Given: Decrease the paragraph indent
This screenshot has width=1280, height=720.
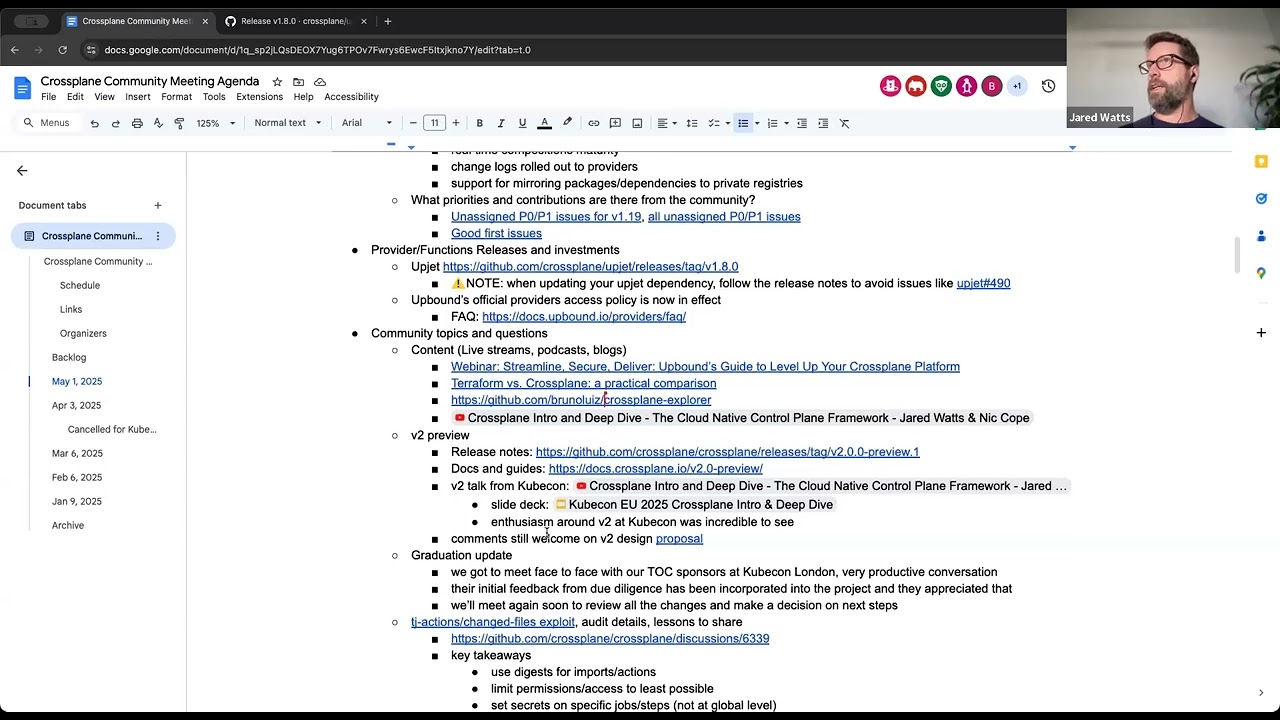Looking at the screenshot, I should coord(801,123).
